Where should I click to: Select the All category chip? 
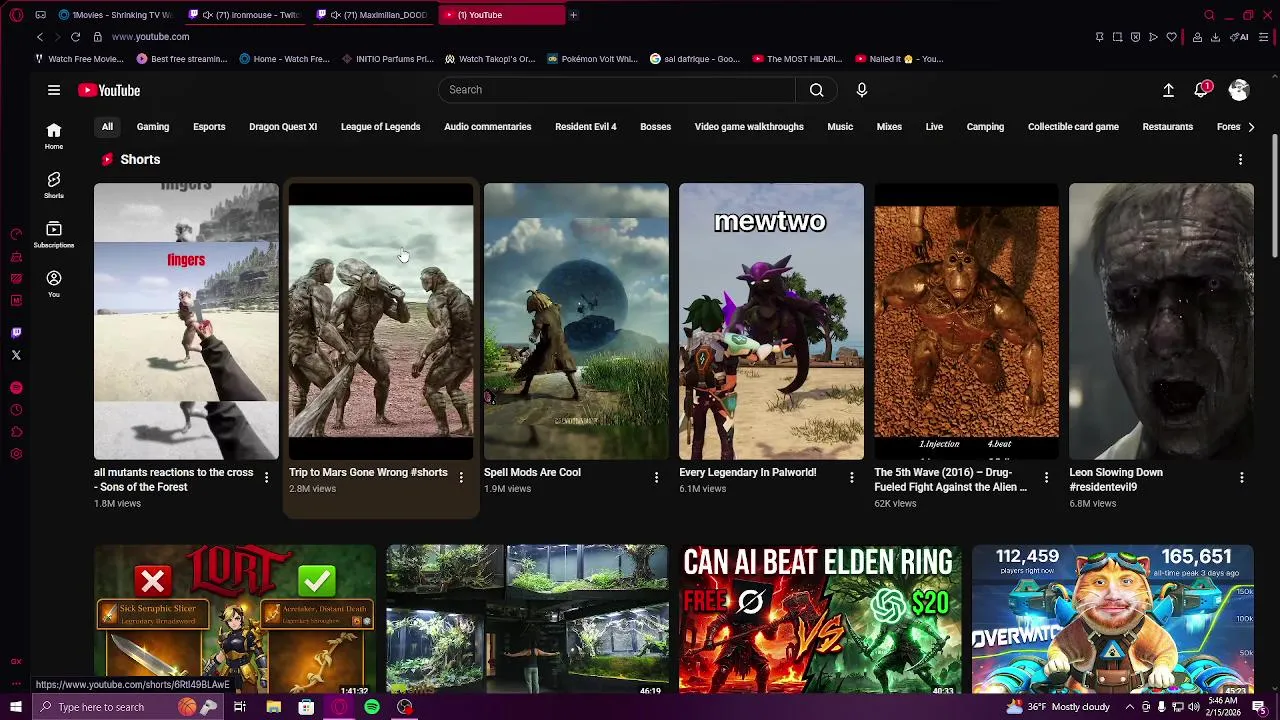pos(107,127)
